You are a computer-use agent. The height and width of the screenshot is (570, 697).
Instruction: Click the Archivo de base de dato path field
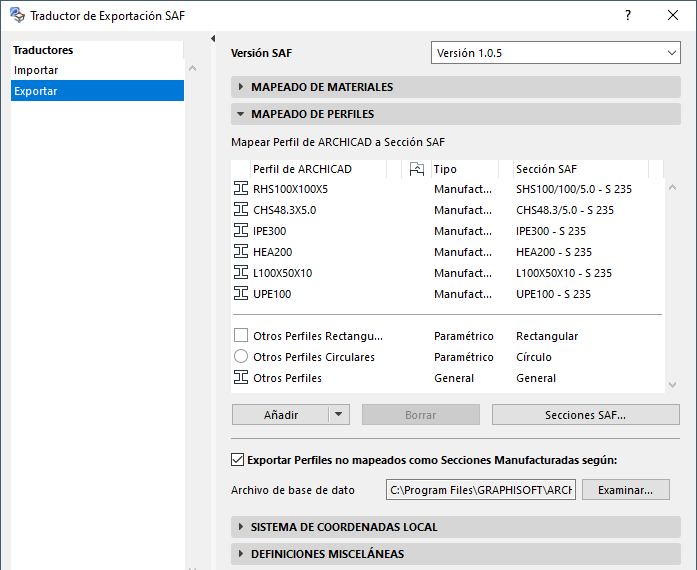[481, 490]
